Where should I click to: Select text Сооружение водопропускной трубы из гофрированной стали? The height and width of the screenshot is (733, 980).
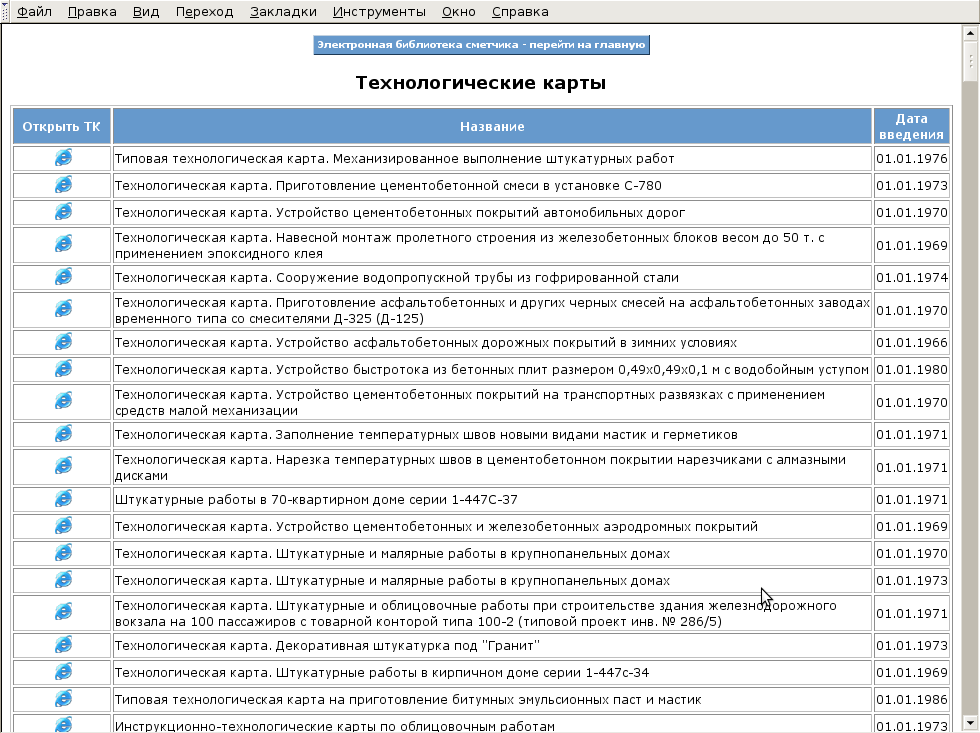(x=477, y=277)
